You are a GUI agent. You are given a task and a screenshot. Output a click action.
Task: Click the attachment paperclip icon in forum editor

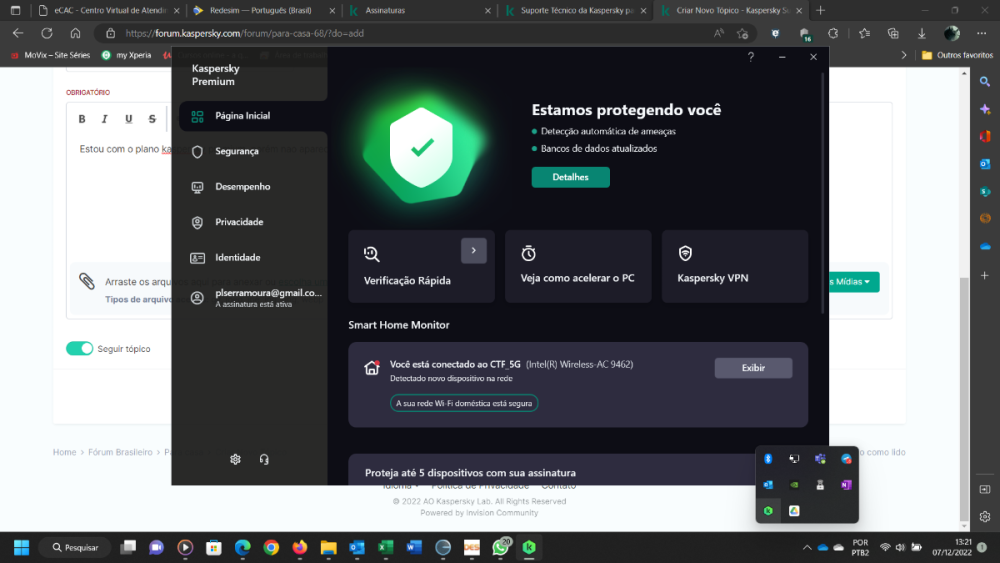click(87, 281)
